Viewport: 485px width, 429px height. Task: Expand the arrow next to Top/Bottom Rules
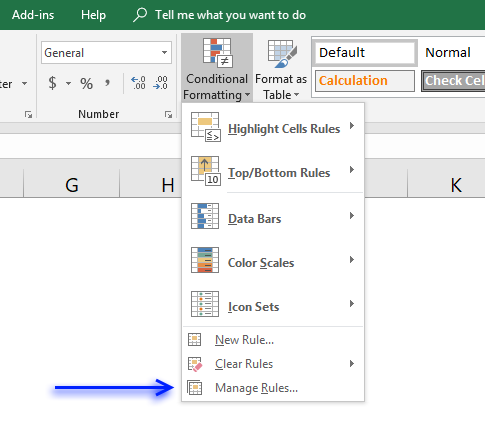352,170
